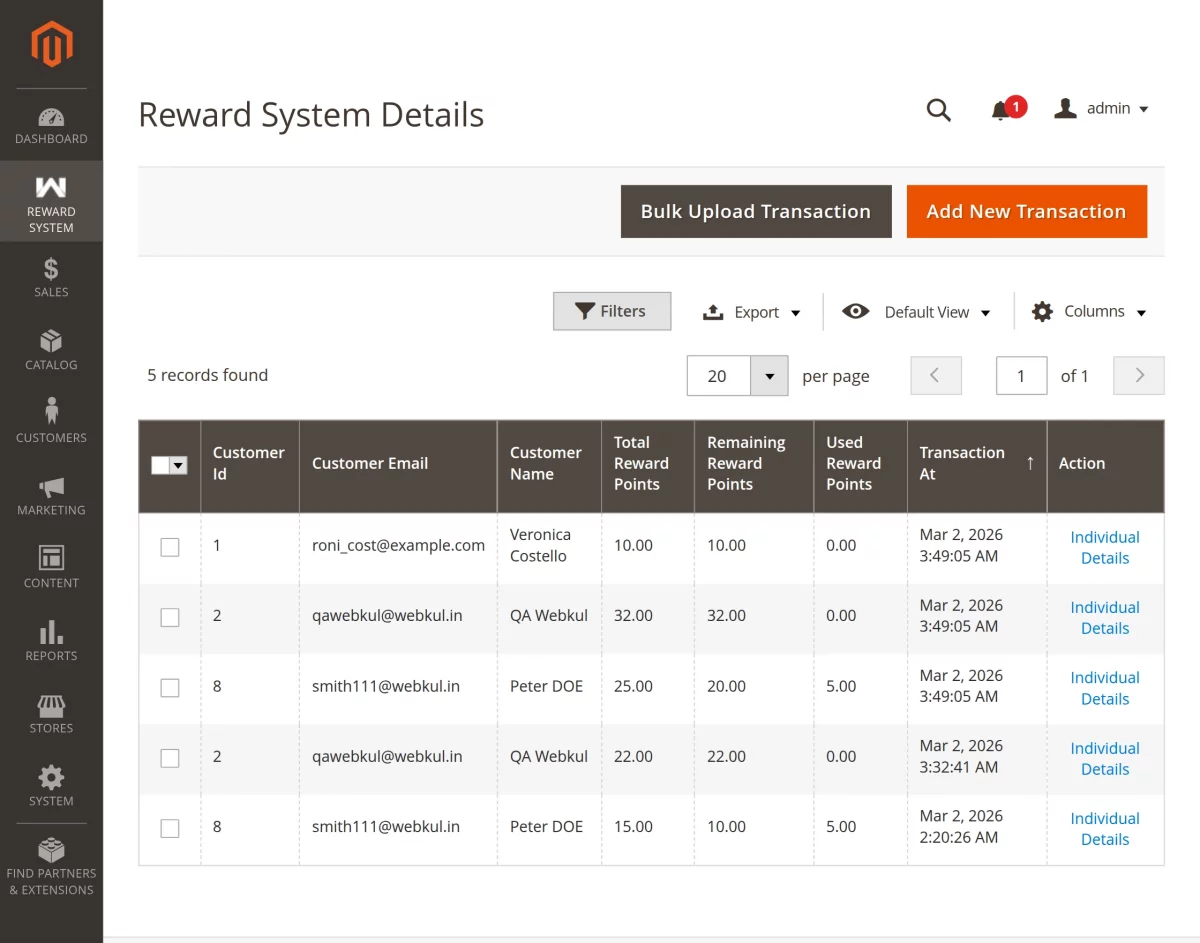
Task: Open the Stores sidebar item
Action: (51, 712)
